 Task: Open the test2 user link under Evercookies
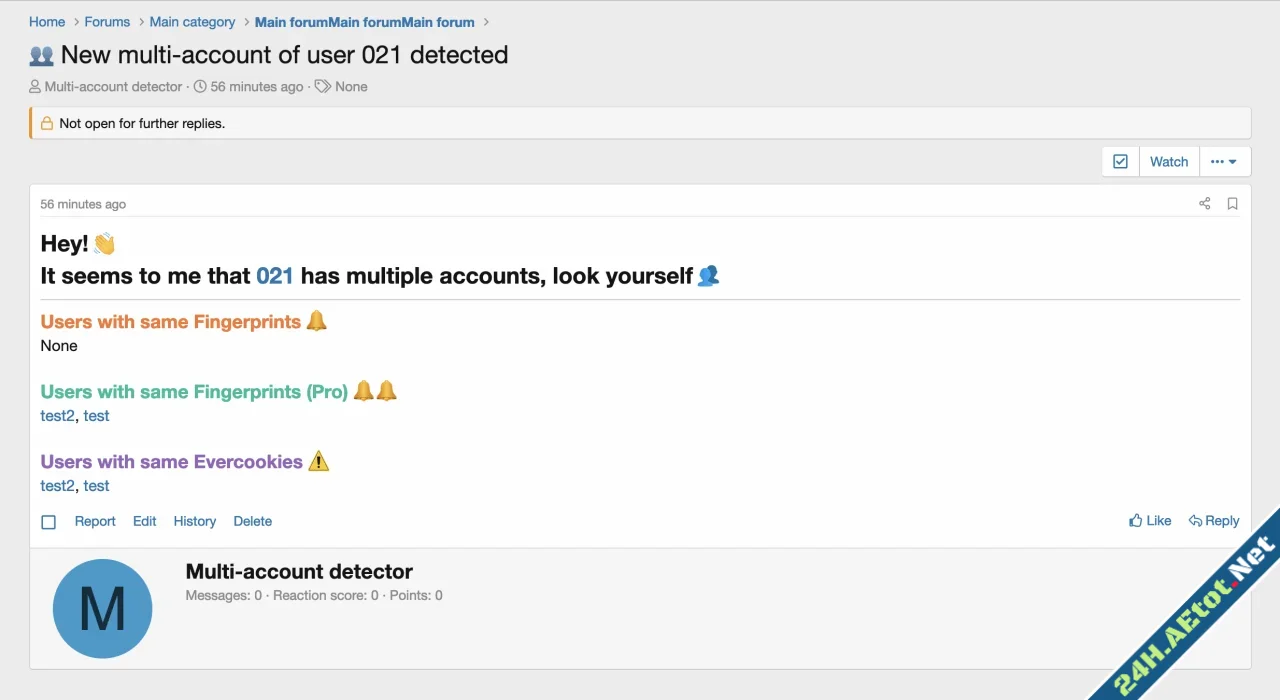[x=57, y=485]
